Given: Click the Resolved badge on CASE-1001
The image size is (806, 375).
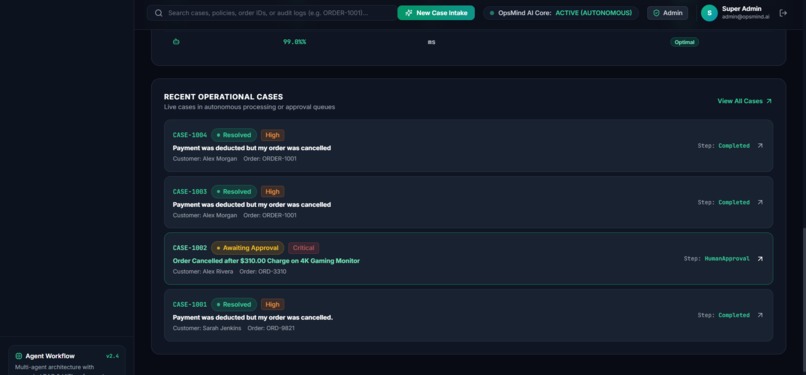Looking at the screenshot, I should click(x=234, y=305).
